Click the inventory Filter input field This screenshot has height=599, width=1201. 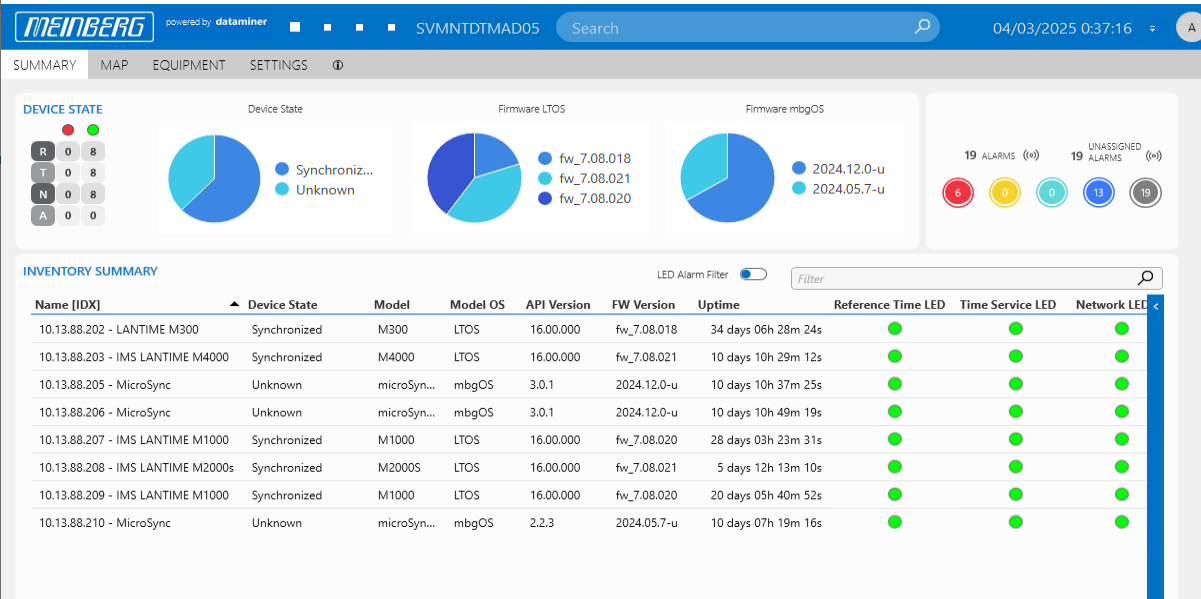coord(960,279)
